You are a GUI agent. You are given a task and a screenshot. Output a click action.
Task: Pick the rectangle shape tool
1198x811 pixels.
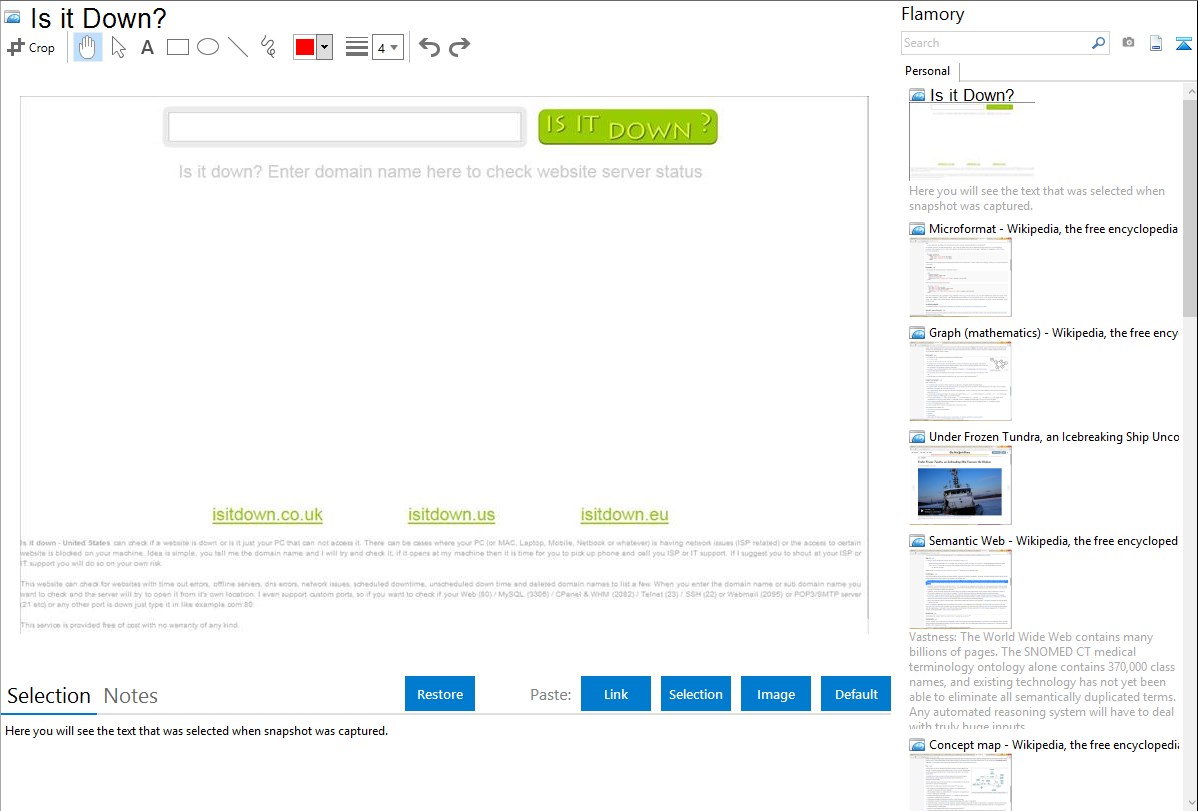(x=177, y=47)
